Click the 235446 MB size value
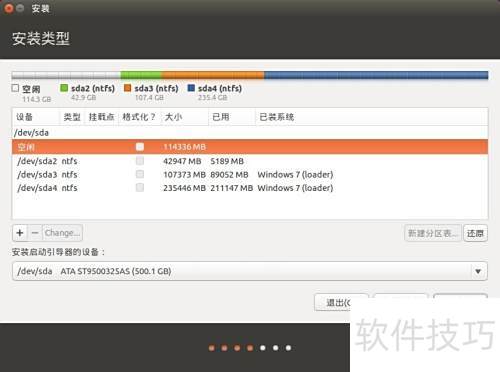The width and height of the screenshot is (500, 372). click(184, 188)
